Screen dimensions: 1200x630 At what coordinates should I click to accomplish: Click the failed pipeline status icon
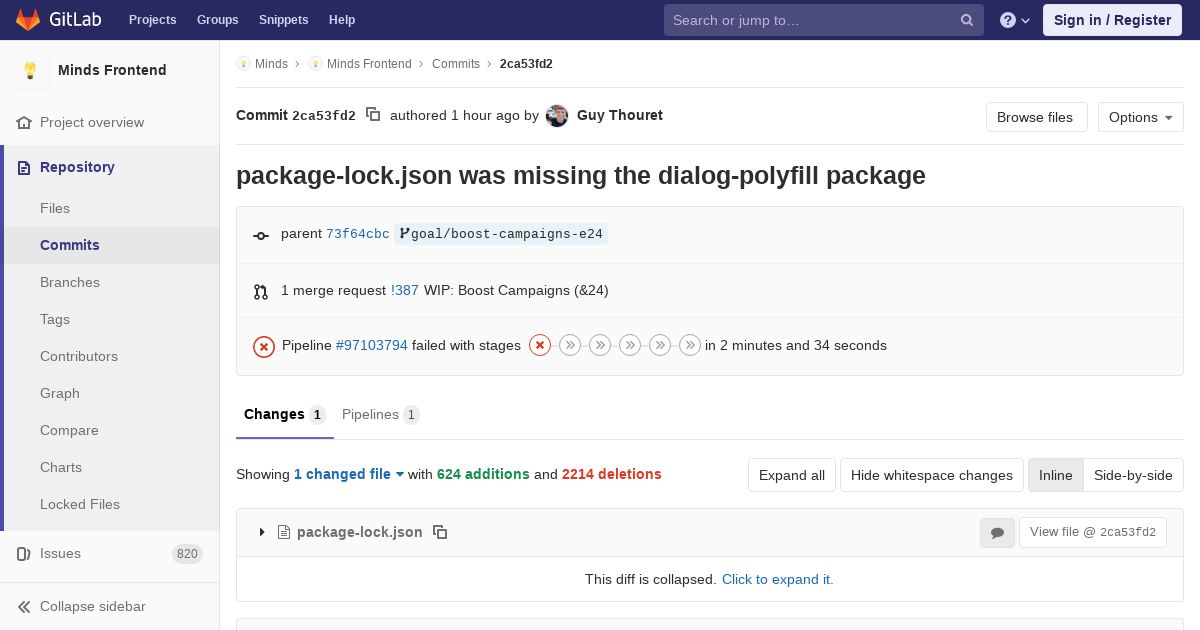(264, 346)
